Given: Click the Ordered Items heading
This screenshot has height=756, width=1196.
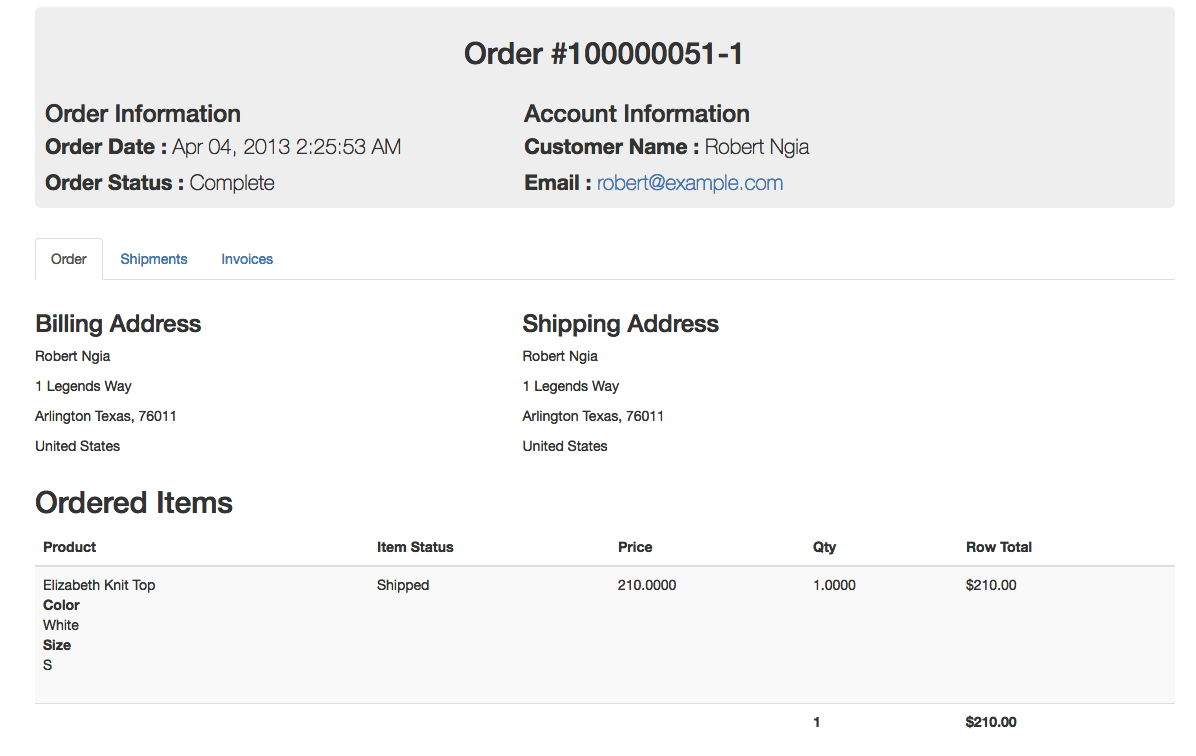Looking at the screenshot, I should coord(134,503).
